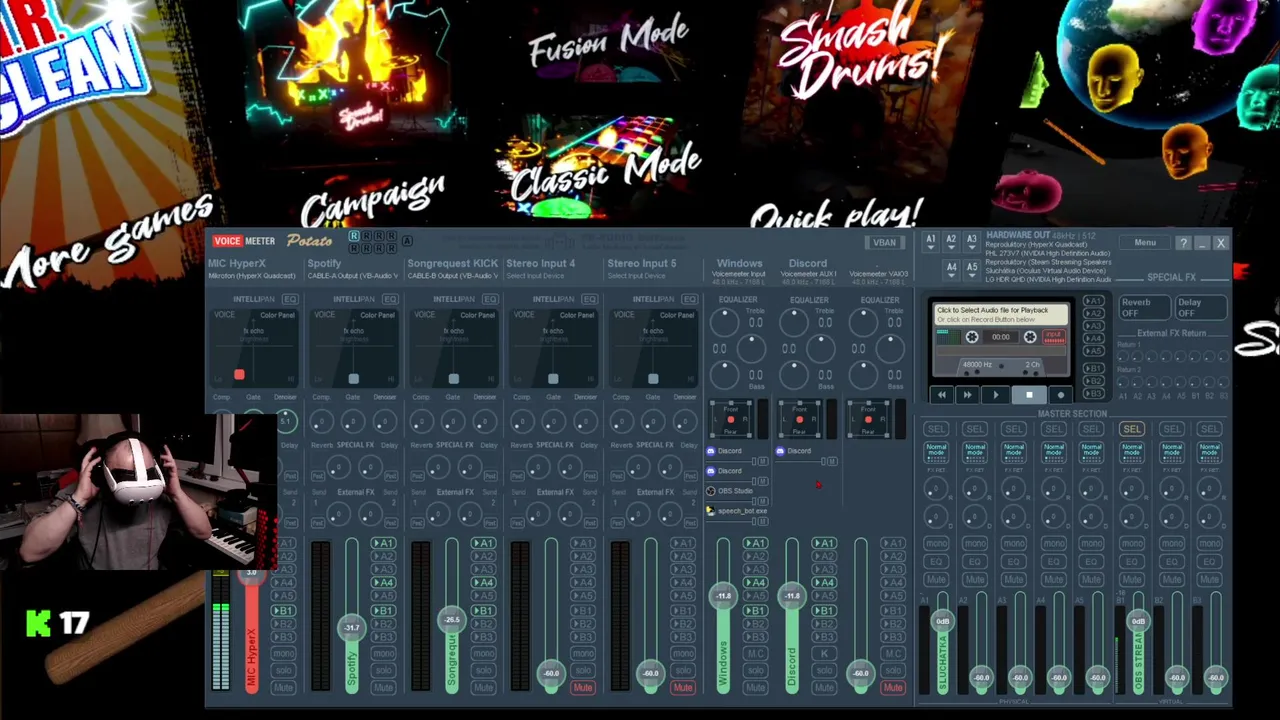Click the first SEL button in Master Section
The image size is (1280, 720).
(936, 429)
